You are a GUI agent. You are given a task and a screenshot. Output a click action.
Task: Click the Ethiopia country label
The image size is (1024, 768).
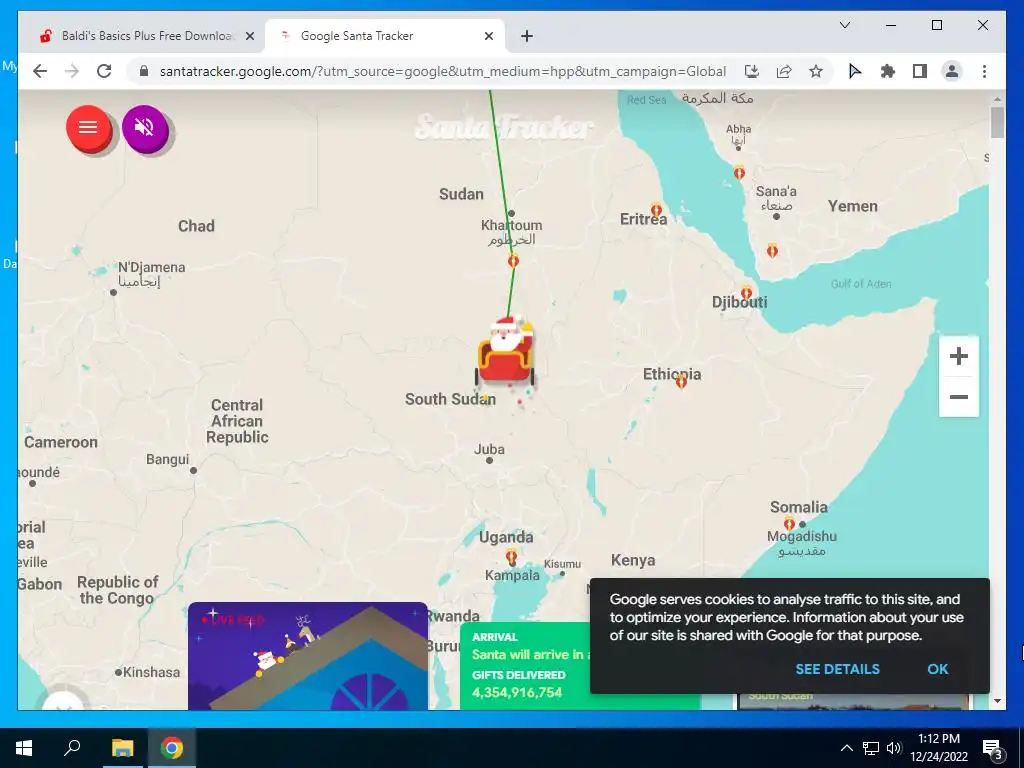tap(671, 374)
